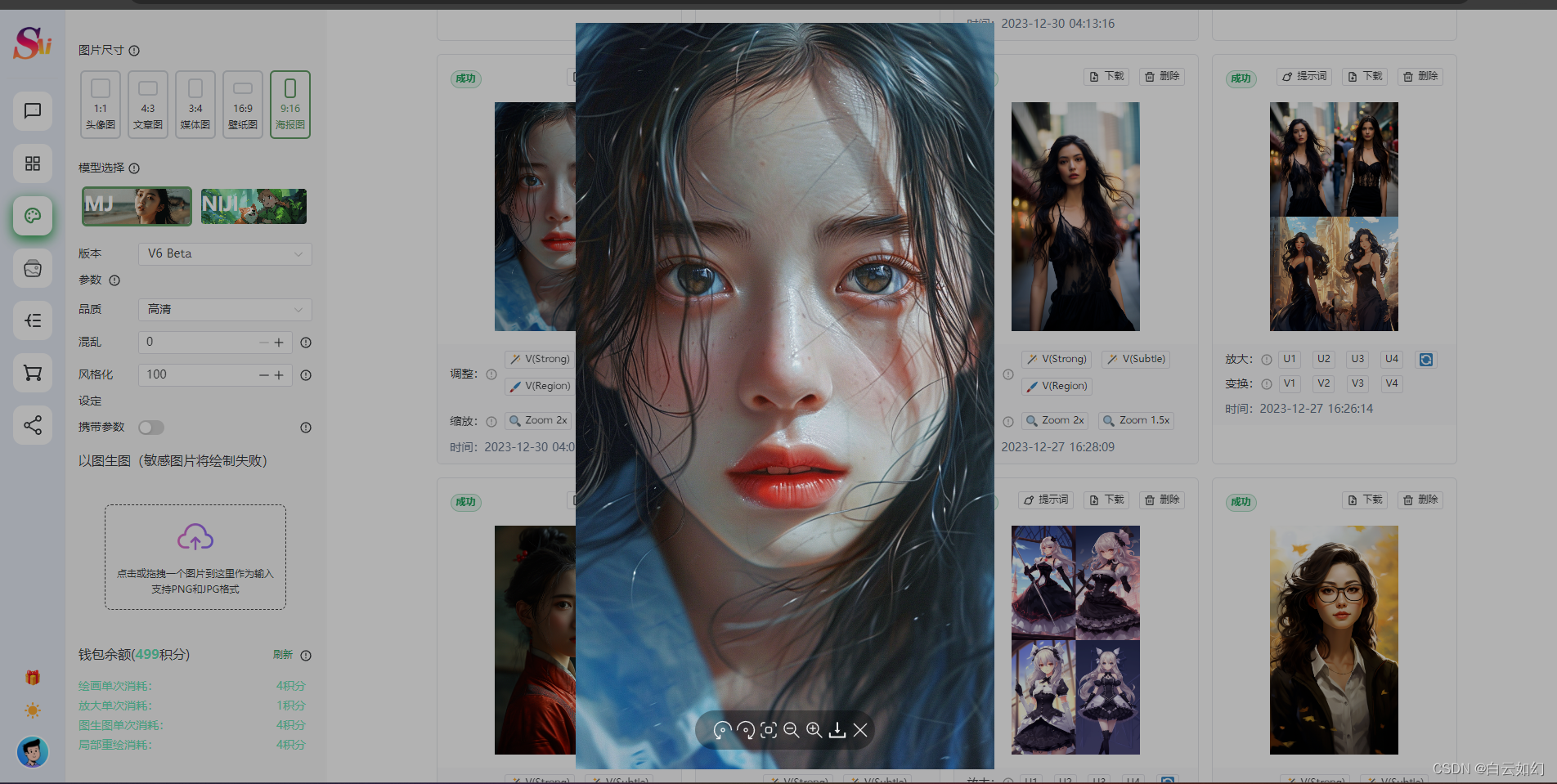The image size is (1557, 784).
Task: Click 下载 on the glasses woman card
Action: click(1365, 500)
